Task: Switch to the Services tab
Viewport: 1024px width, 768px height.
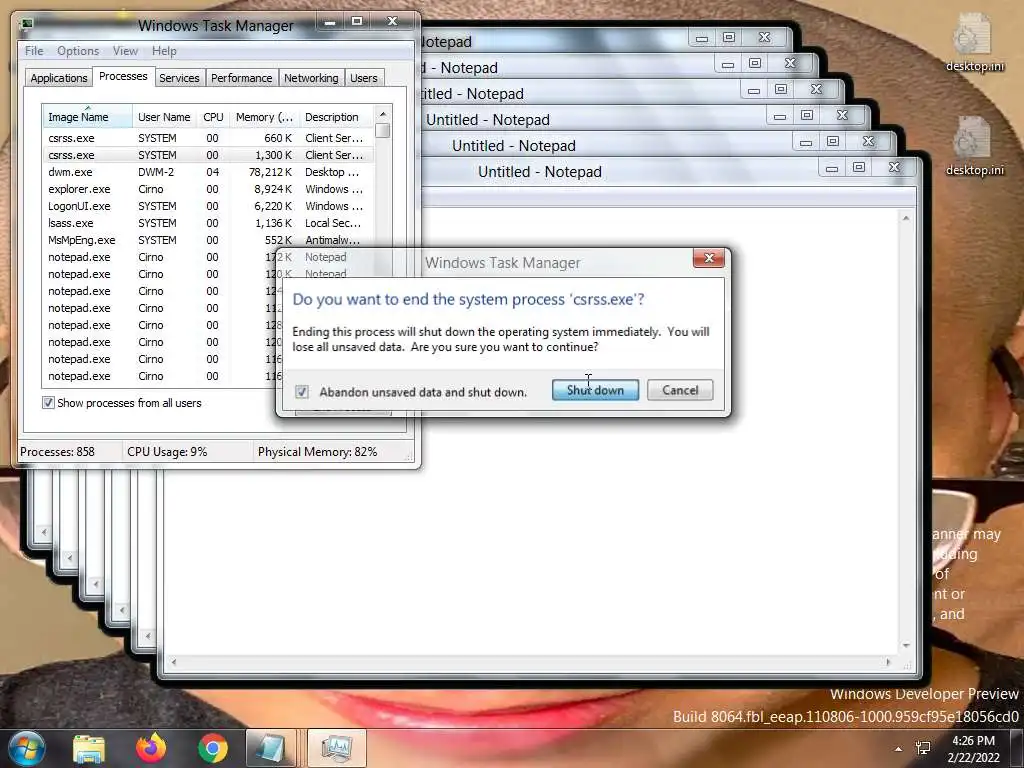Action: 179,78
